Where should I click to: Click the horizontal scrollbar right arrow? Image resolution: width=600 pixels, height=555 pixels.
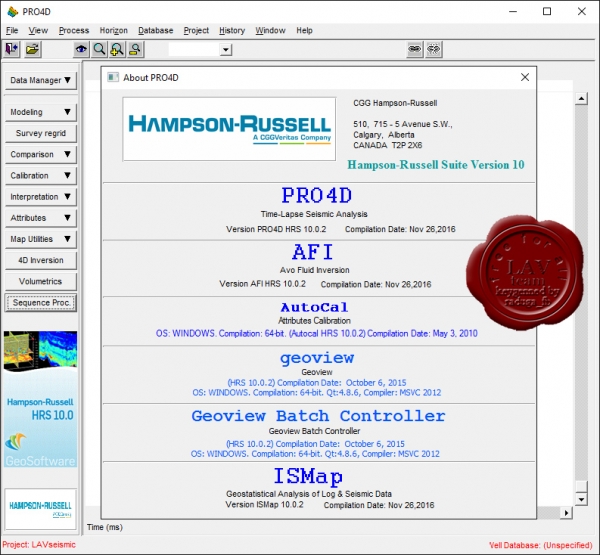[566, 513]
